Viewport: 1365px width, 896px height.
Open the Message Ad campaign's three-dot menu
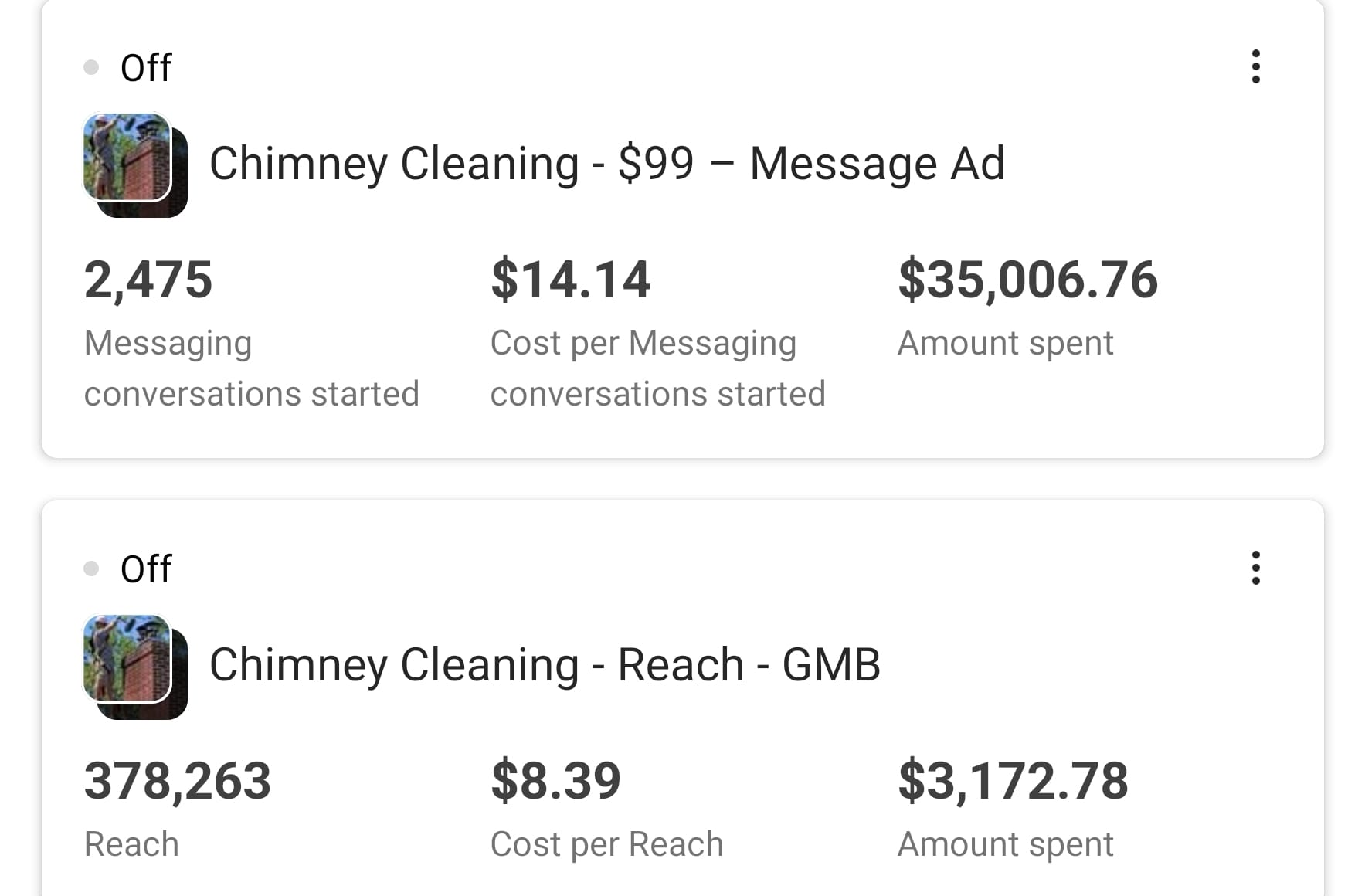point(1255,67)
